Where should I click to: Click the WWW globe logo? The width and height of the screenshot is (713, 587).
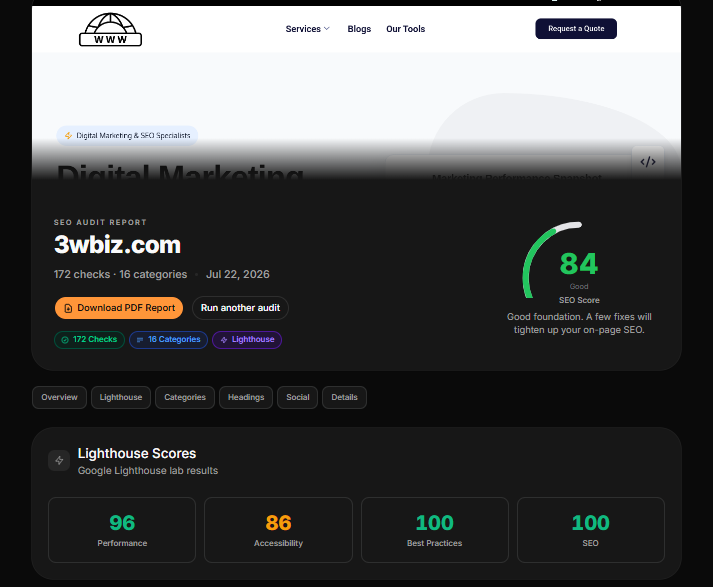[110, 30]
